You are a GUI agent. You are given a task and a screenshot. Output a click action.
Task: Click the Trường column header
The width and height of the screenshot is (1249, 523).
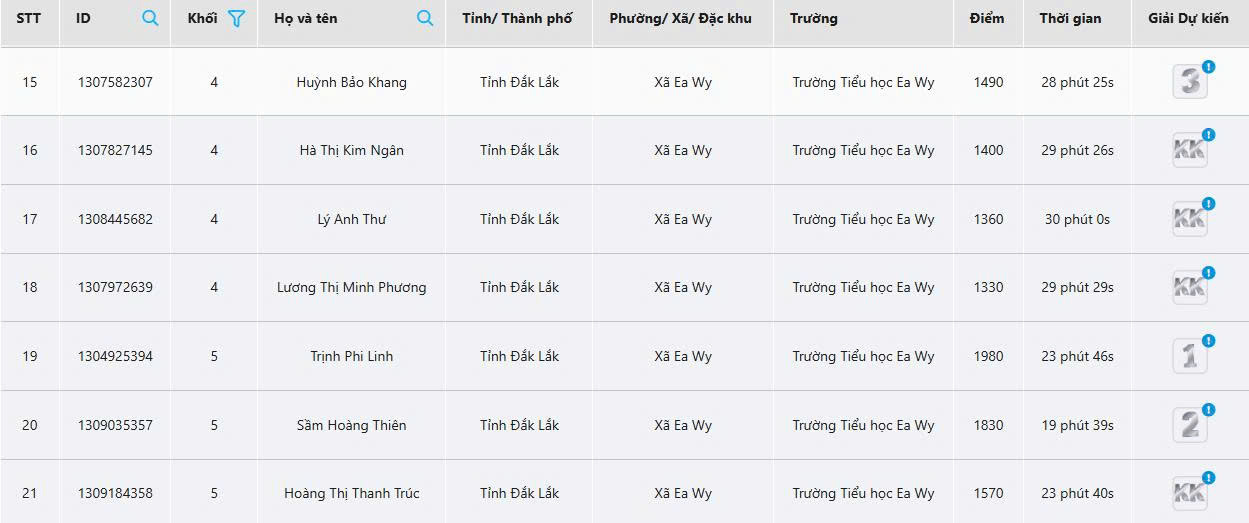click(813, 18)
